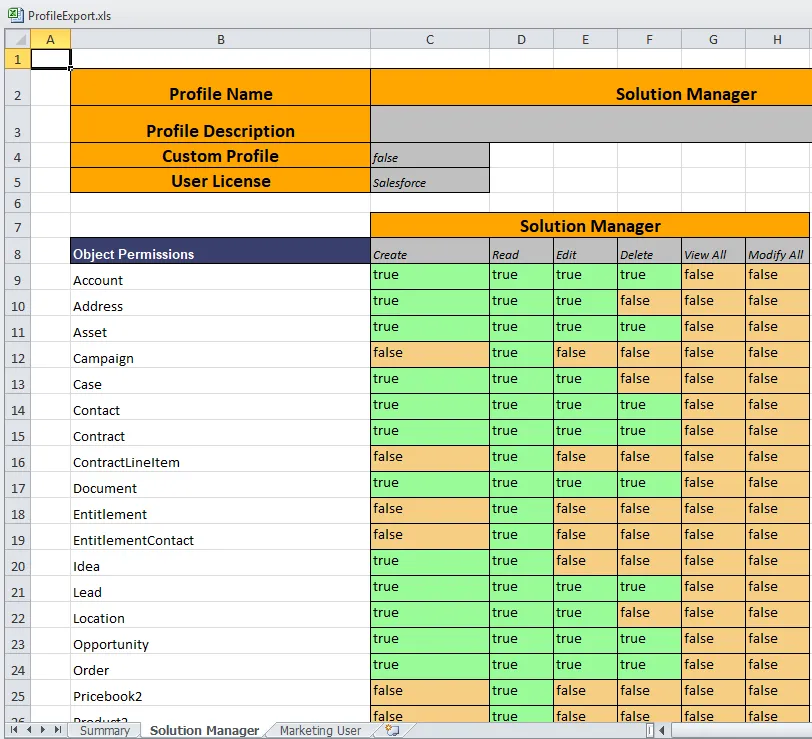Click the 'Object Permissions' header cell

pos(221,251)
